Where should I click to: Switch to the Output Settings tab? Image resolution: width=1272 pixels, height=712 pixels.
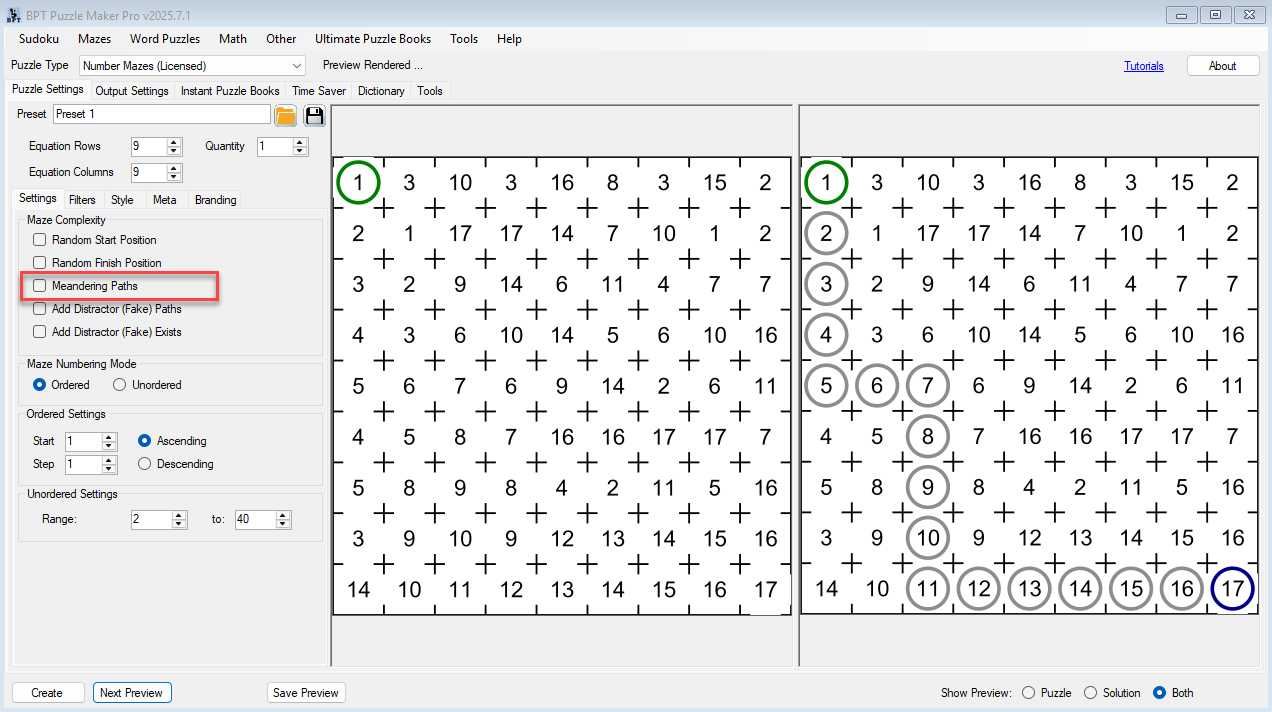[132, 91]
